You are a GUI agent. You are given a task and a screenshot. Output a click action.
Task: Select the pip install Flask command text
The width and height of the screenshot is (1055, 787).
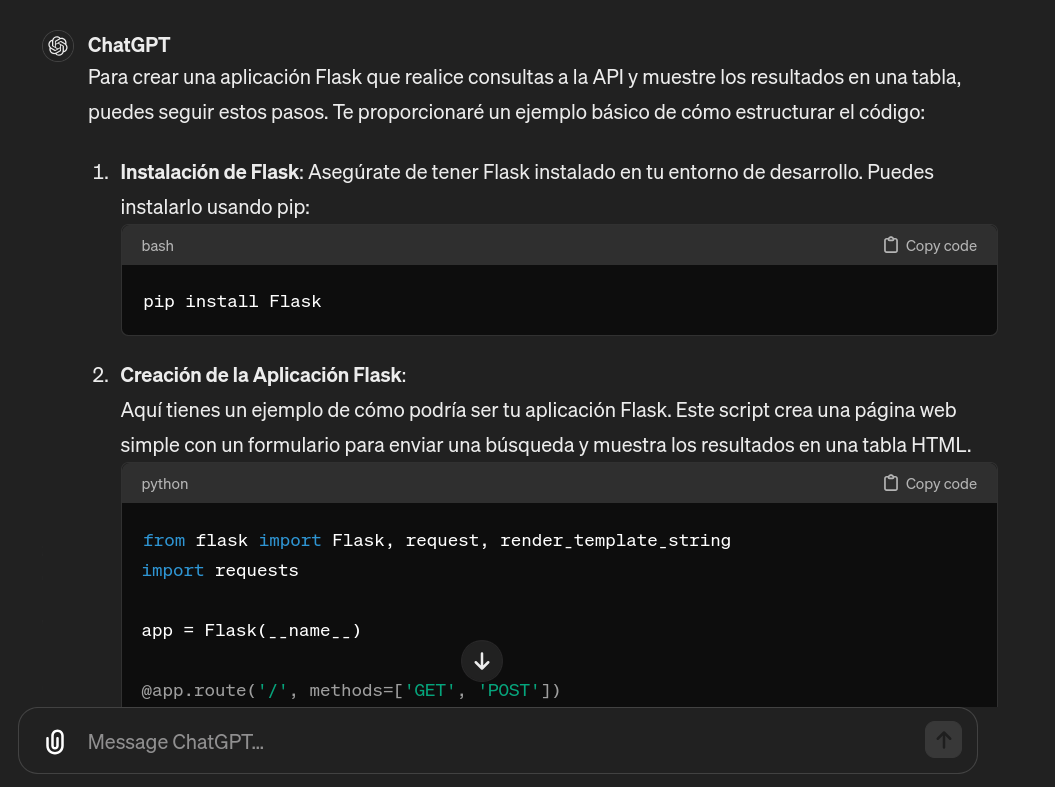232,300
